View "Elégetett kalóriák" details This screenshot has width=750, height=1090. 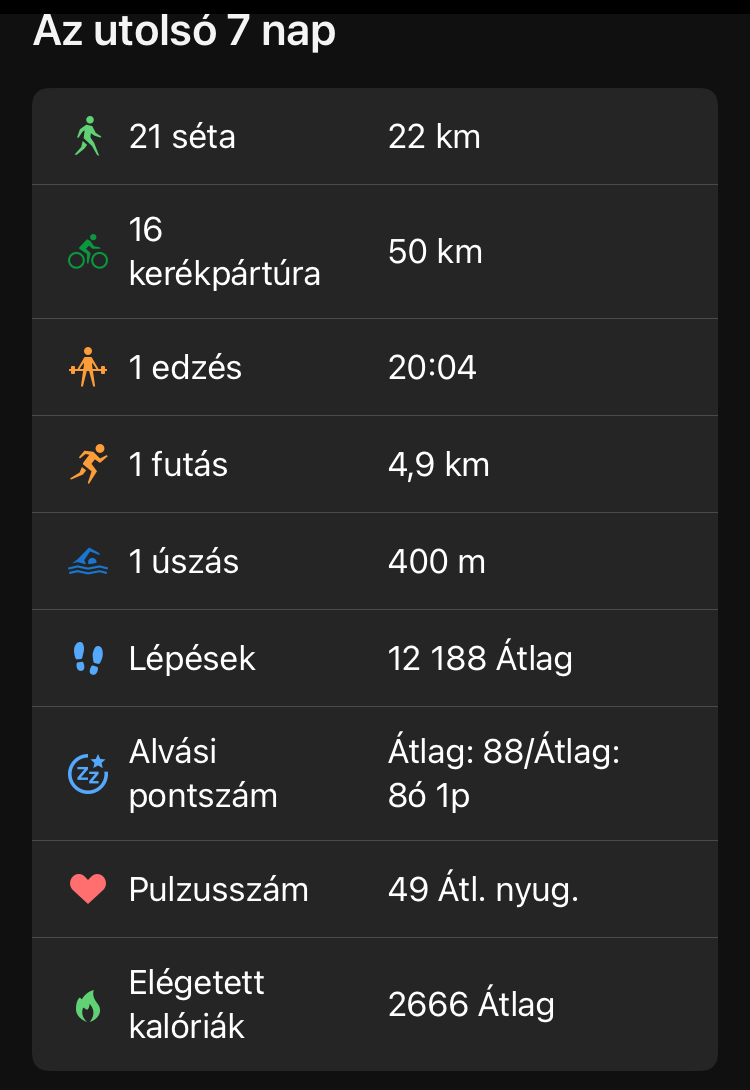pos(197,1005)
